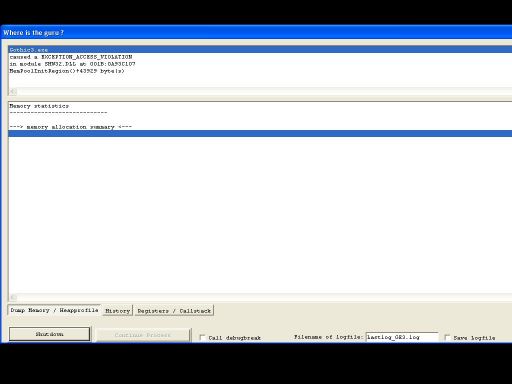Click the highlighted blank row in the memory panel
Screen dimensions: 512x384
tap(260, 134)
